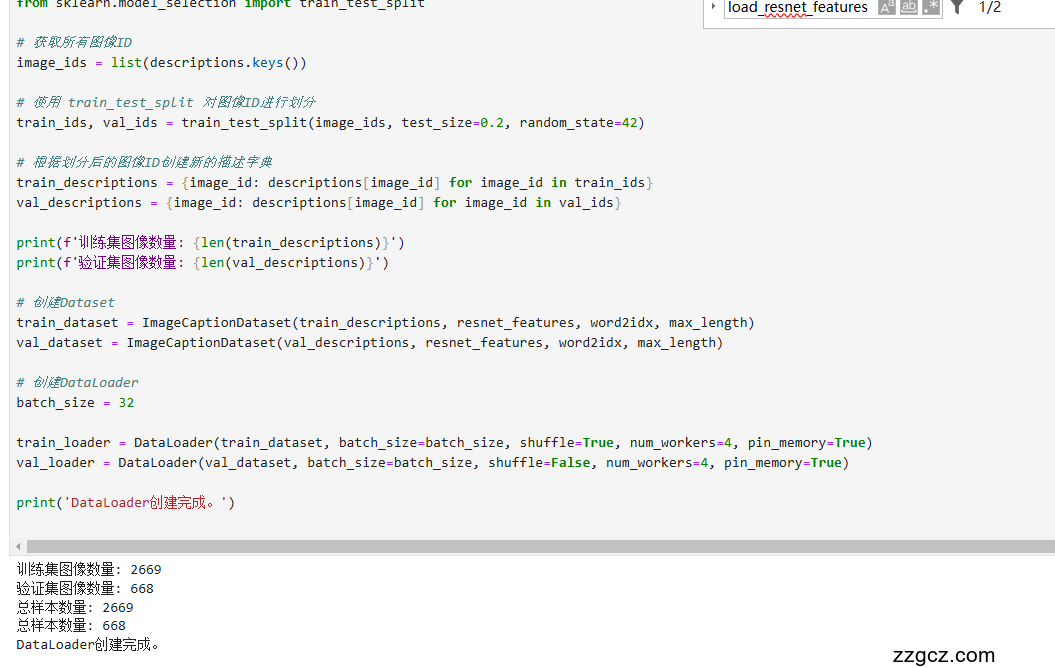Expand the replace row with the arrow

713,7
